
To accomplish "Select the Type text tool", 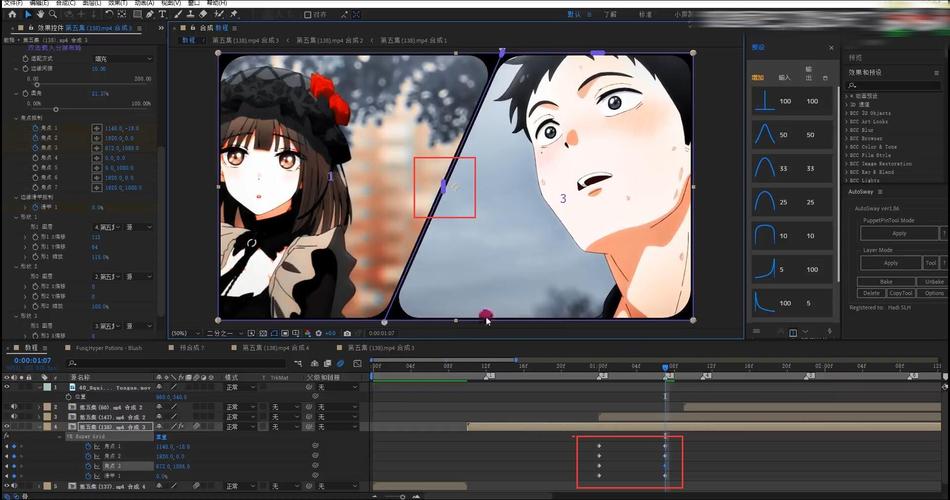I will (x=162, y=14).
